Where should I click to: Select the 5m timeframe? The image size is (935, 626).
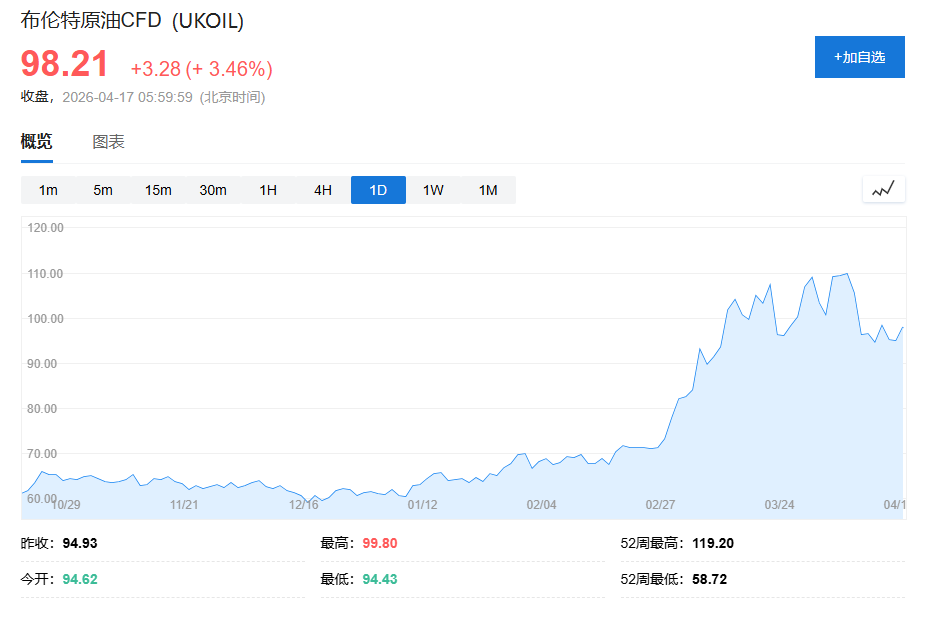pyautogui.click(x=102, y=189)
